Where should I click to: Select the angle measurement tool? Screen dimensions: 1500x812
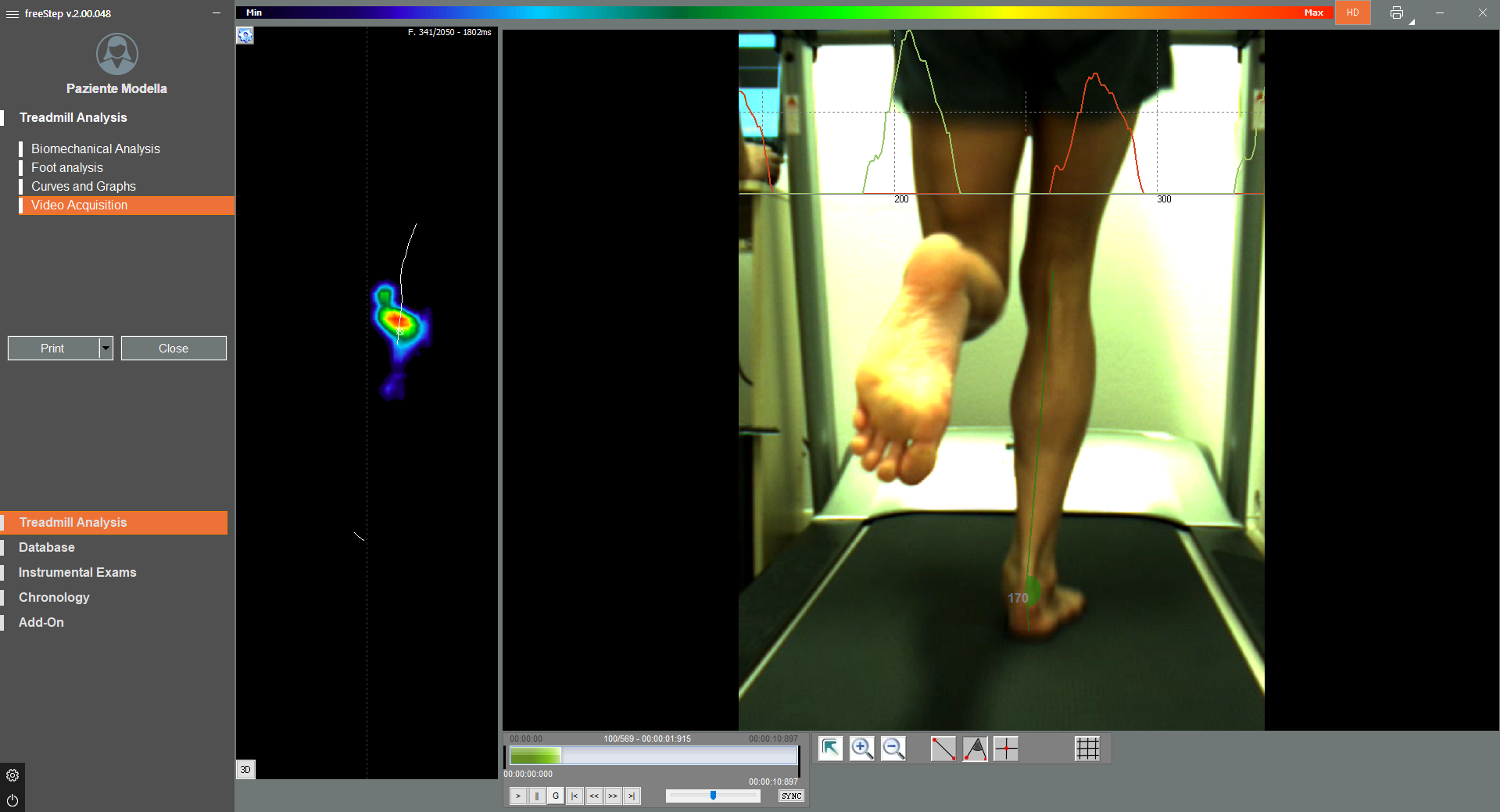point(975,749)
